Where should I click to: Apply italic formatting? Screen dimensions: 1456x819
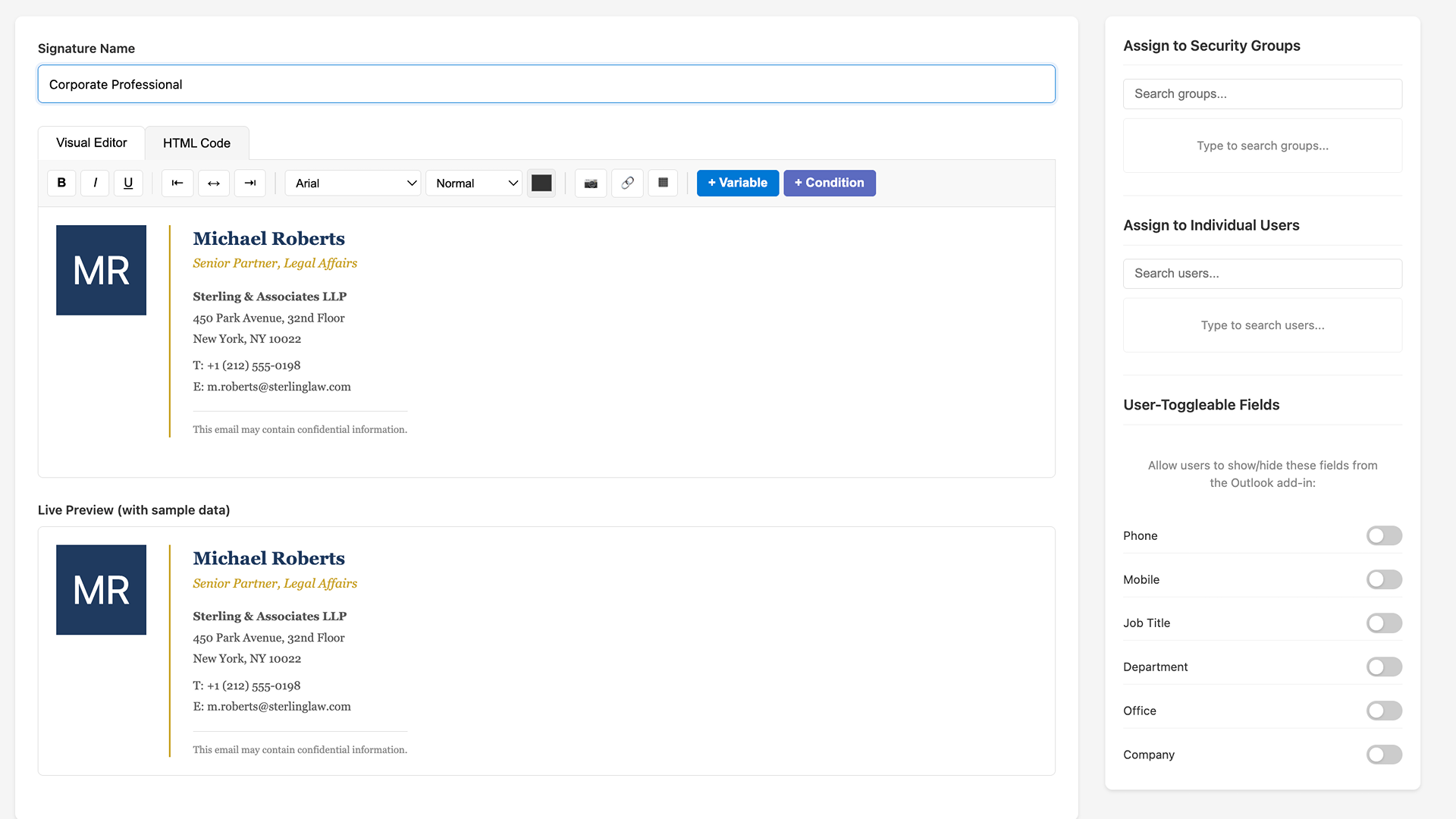pyautogui.click(x=95, y=183)
